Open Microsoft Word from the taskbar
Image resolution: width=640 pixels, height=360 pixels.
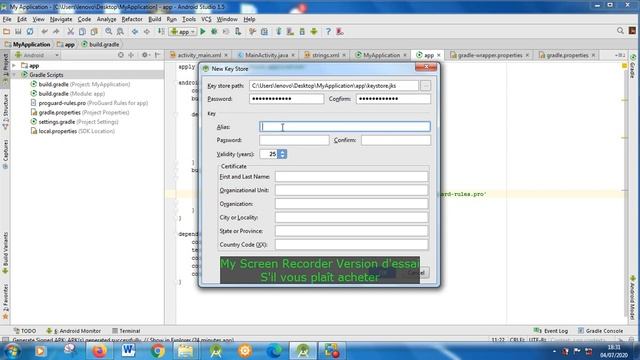[128, 351]
